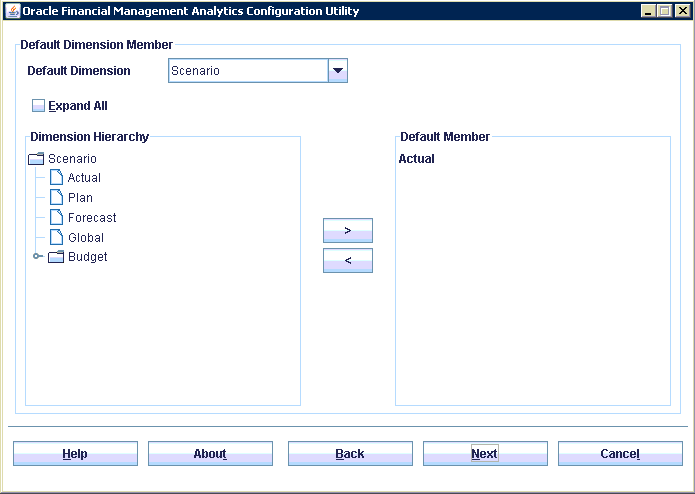Remove default member with the < button
This screenshot has width=695, height=494.
point(348,261)
